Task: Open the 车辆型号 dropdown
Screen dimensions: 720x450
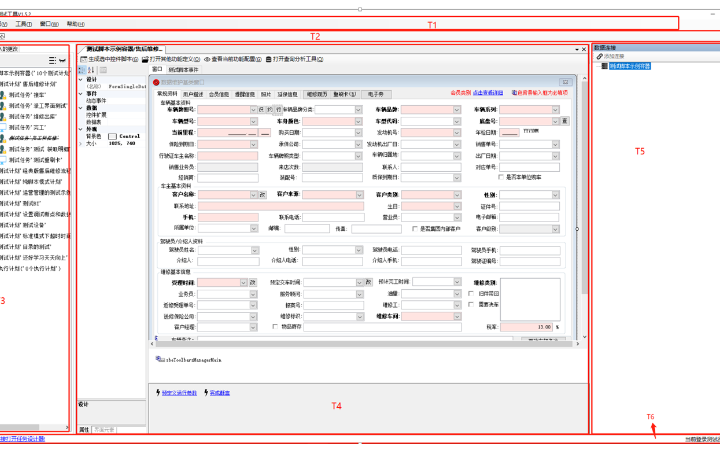Action: (x=253, y=121)
